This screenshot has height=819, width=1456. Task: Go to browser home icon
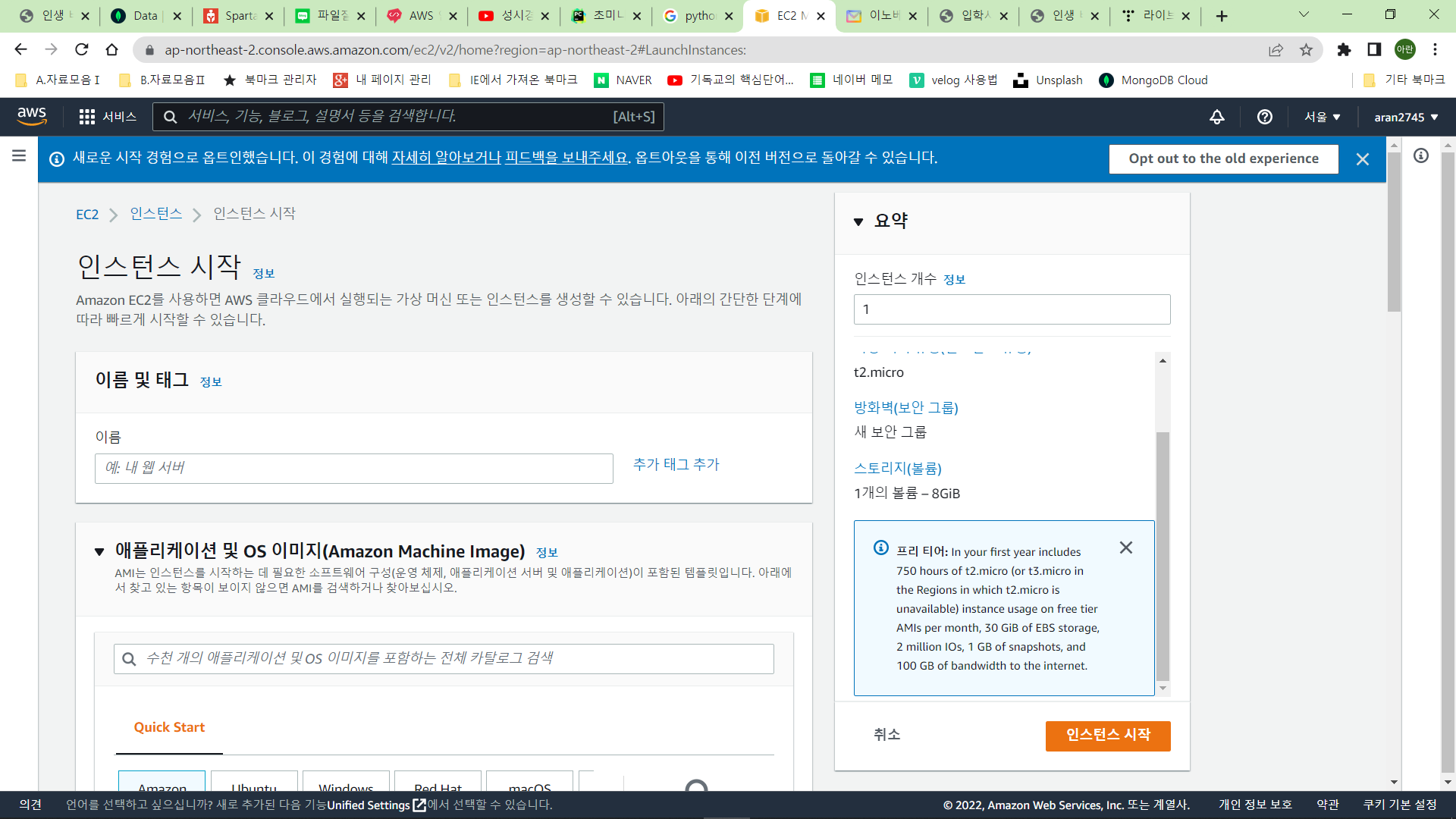tap(111, 49)
